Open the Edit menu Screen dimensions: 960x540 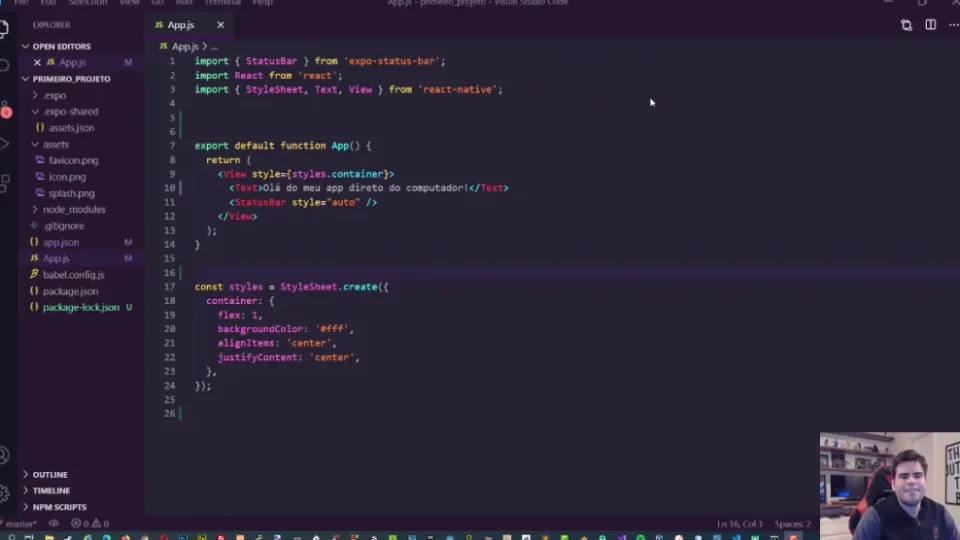click(x=48, y=2)
